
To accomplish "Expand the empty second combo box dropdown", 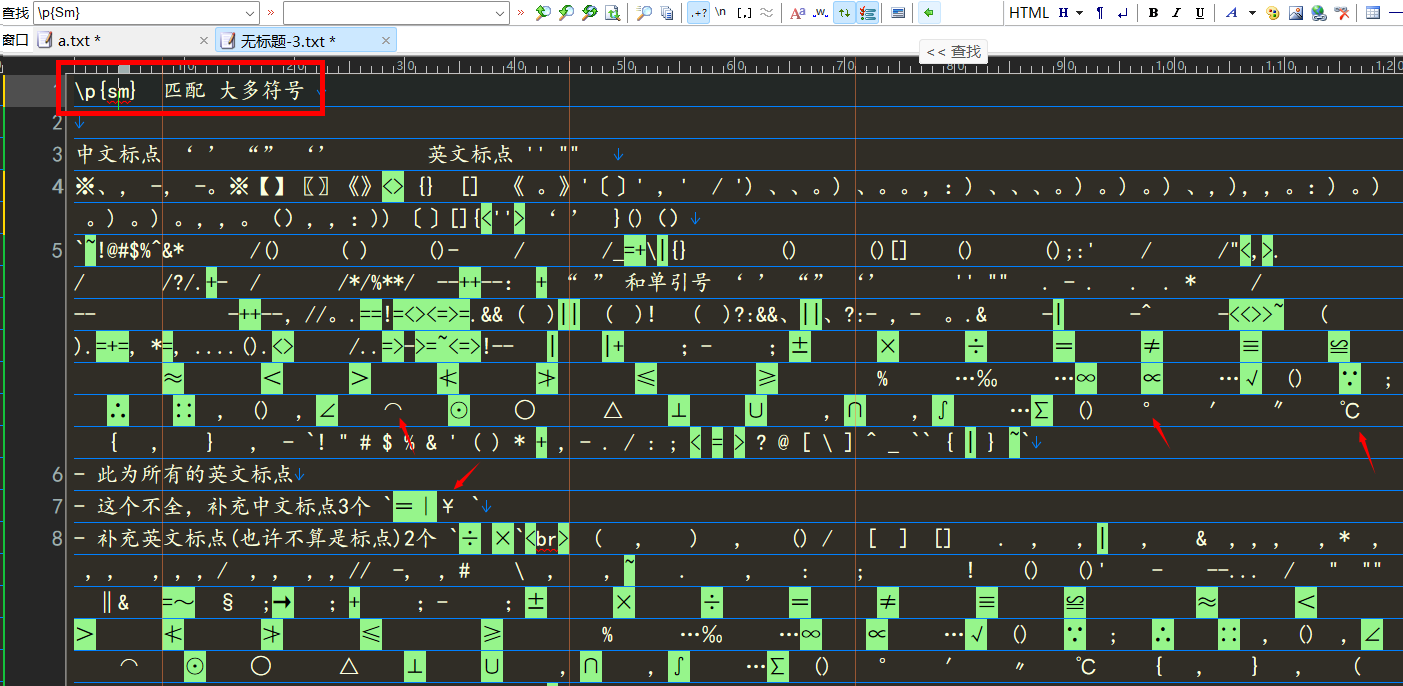I will [x=501, y=13].
